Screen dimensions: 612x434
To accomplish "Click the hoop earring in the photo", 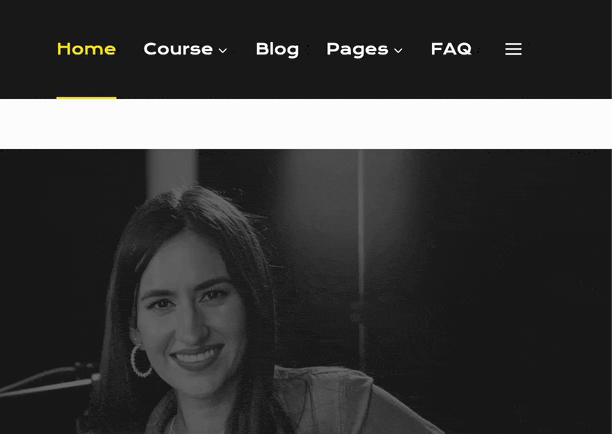I will pyautogui.click(x=141, y=361).
